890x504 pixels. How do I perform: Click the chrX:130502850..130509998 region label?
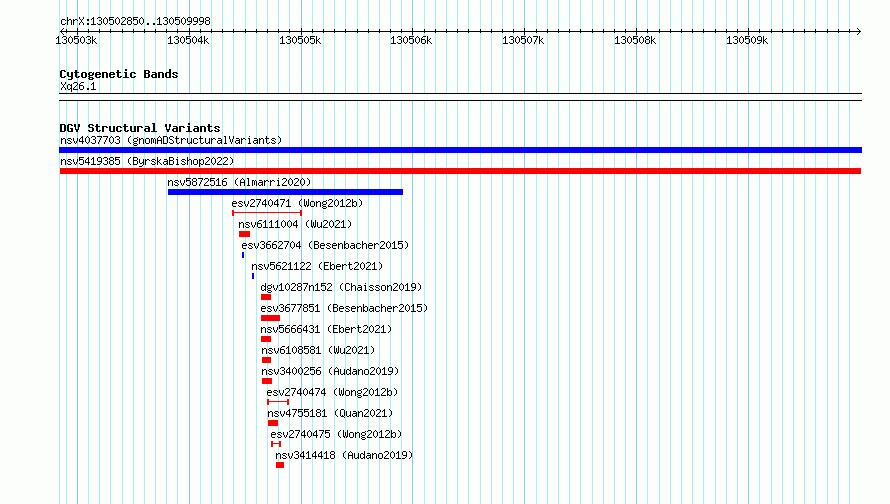[x=135, y=21]
